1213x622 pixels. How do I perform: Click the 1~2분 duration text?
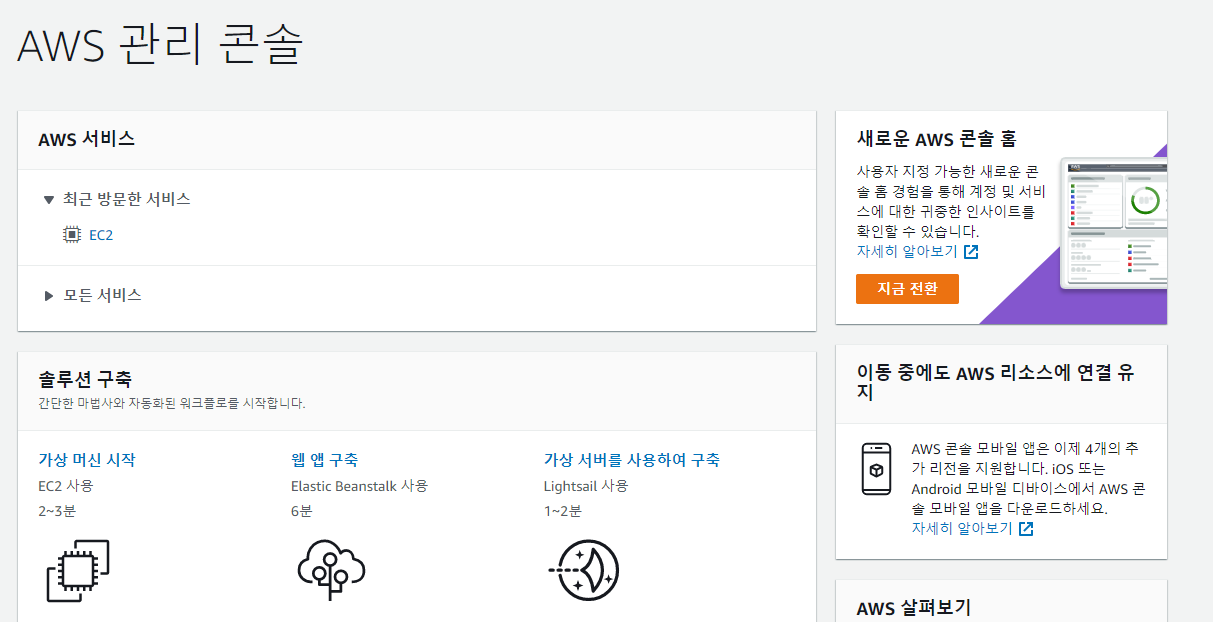[x=563, y=511]
